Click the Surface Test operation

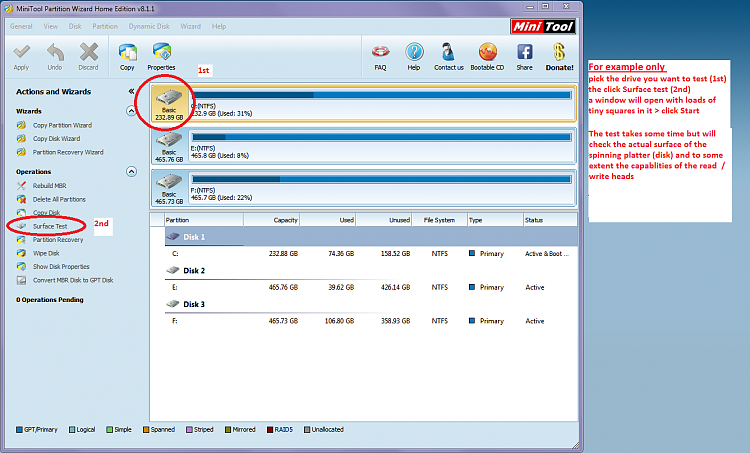[50, 226]
